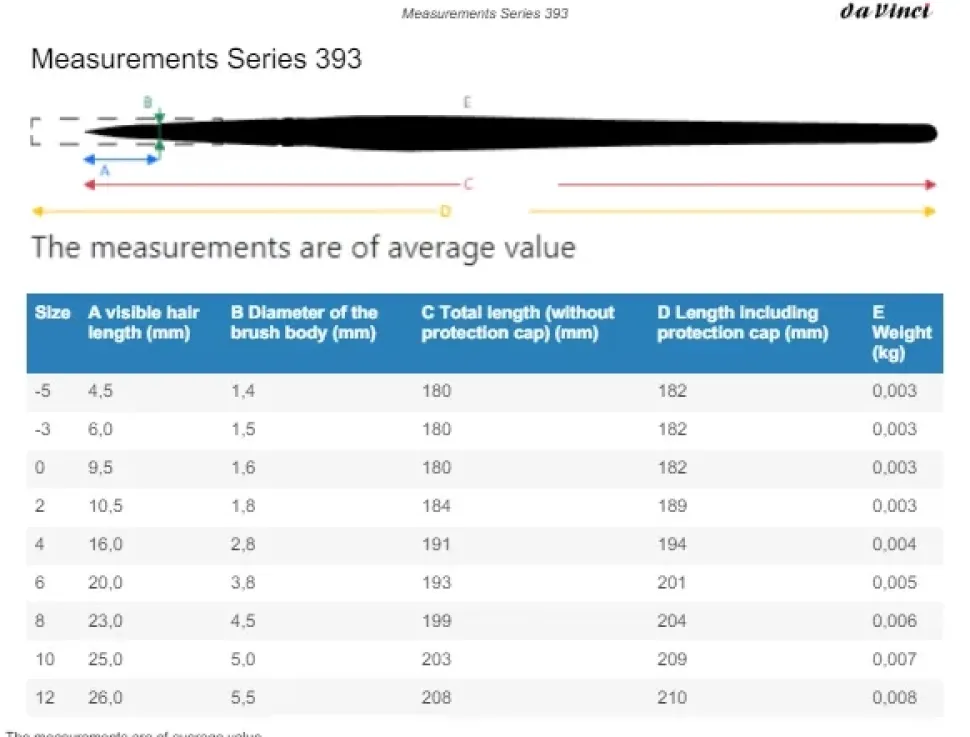Click size 12 in the Size column
This screenshot has width=970, height=737.
[44, 697]
